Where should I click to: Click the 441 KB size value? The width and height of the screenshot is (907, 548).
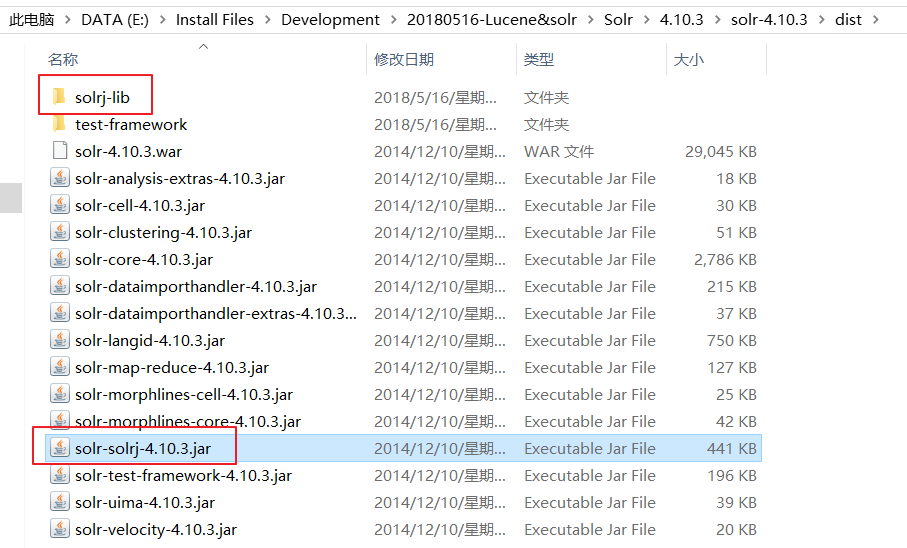(732, 448)
